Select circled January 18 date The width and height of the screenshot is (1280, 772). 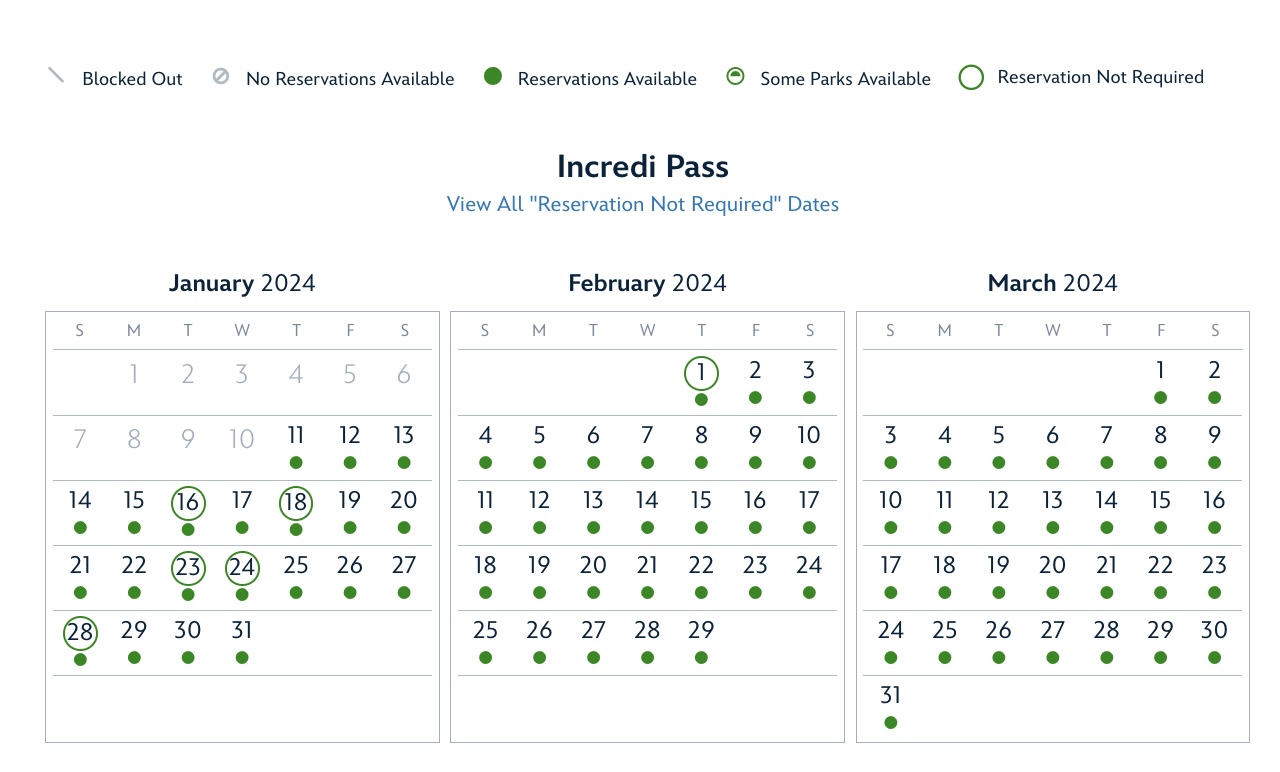pos(296,503)
